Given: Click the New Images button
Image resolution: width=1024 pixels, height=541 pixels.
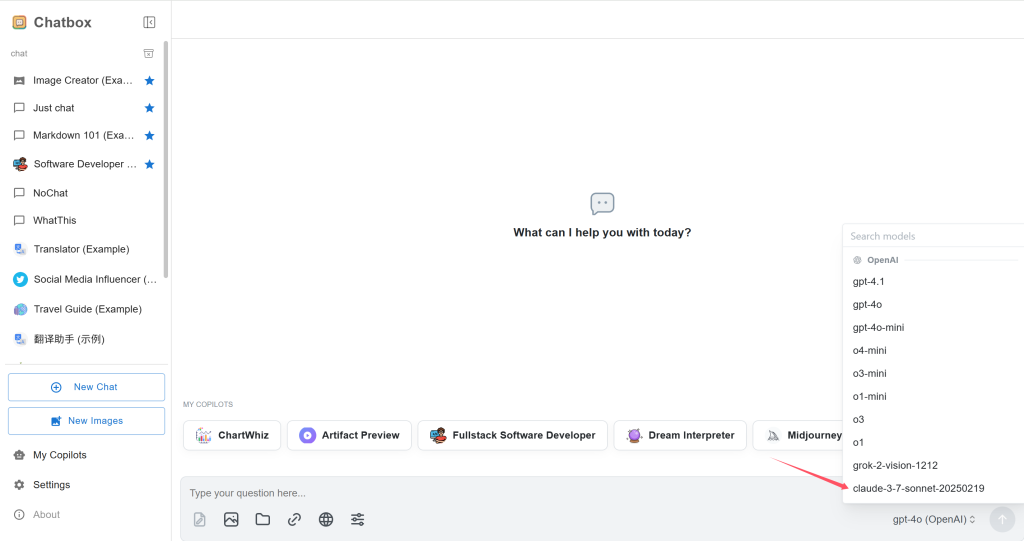Looking at the screenshot, I should click(x=86, y=421).
